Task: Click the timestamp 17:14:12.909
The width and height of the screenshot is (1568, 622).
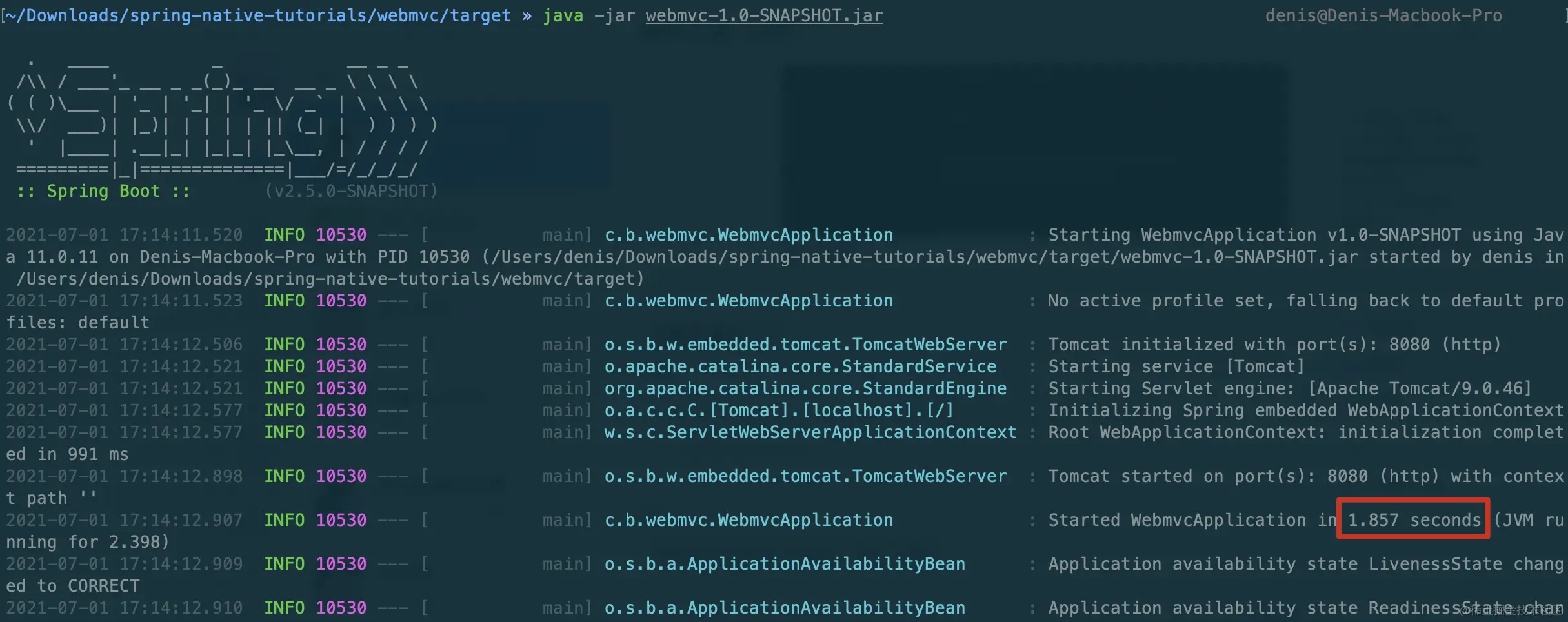Action: tap(181, 564)
